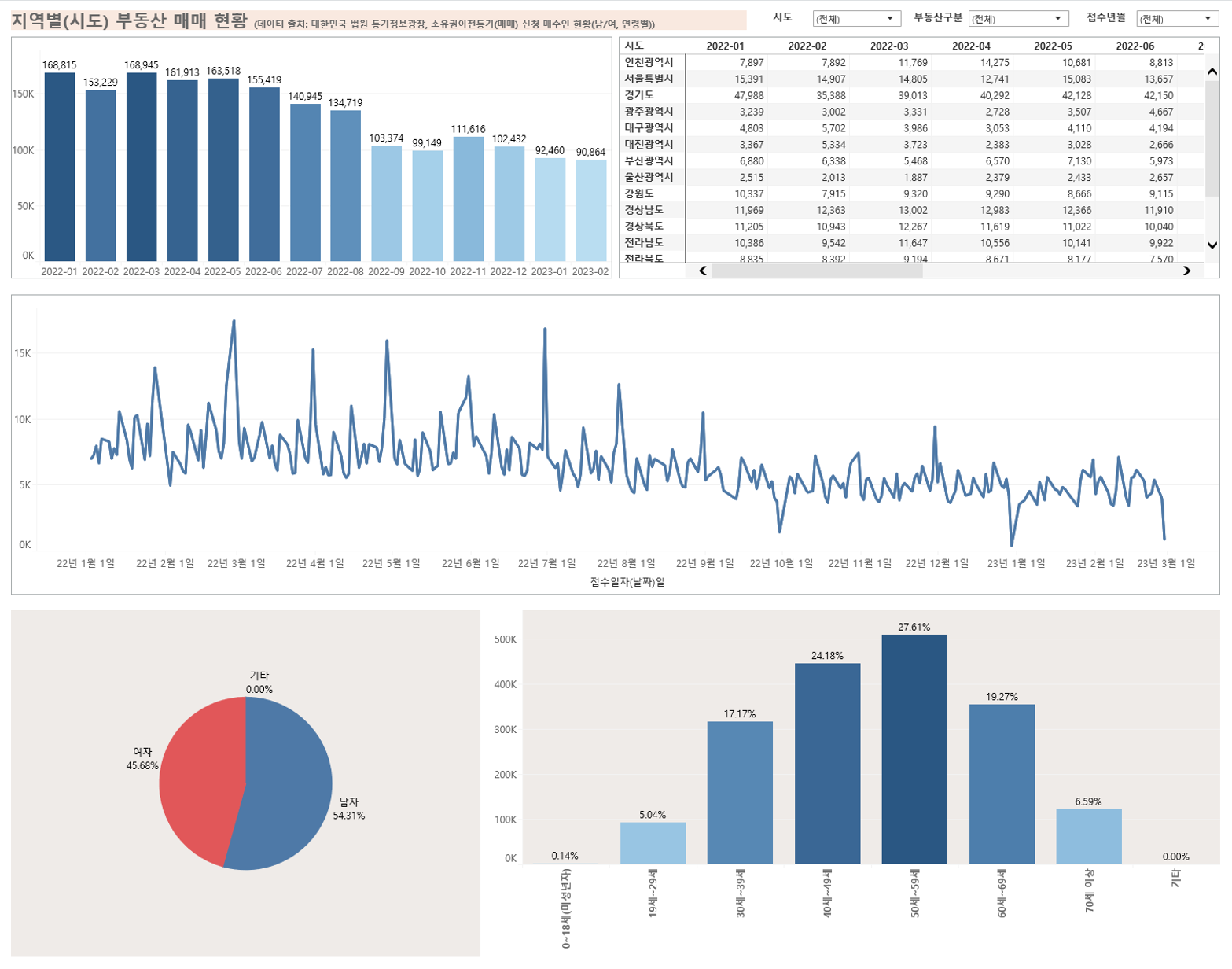Screen dimensions: 1232x969
Task: Select the 광주광역시 row header
Action: pyautogui.click(x=649, y=112)
